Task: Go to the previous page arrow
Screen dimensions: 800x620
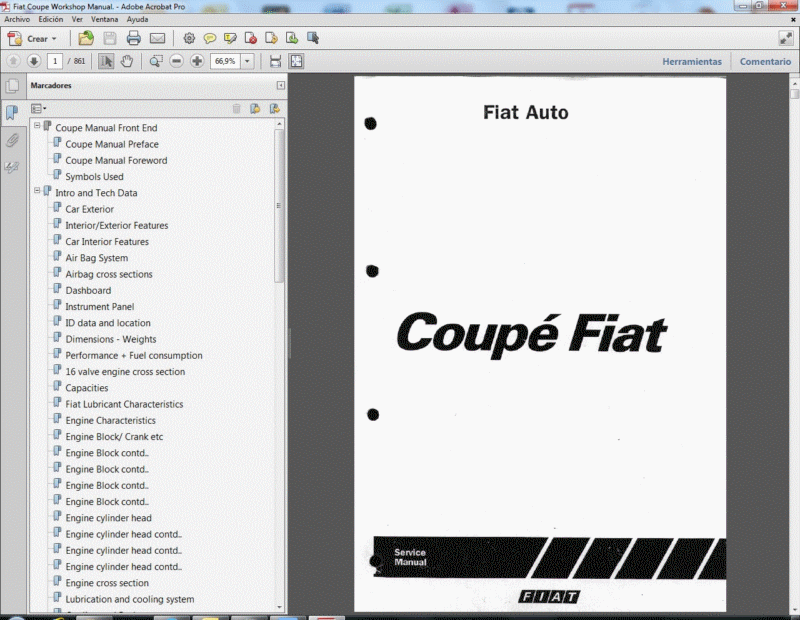Action: 13,61
